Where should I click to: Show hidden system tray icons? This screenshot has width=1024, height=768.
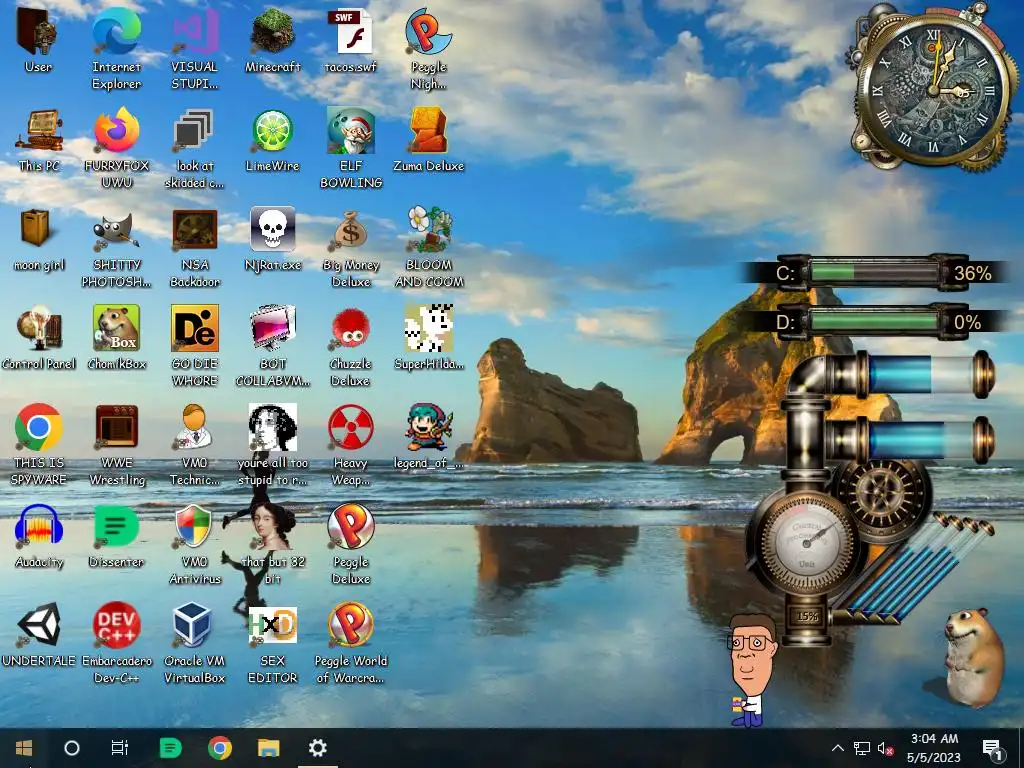point(838,748)
